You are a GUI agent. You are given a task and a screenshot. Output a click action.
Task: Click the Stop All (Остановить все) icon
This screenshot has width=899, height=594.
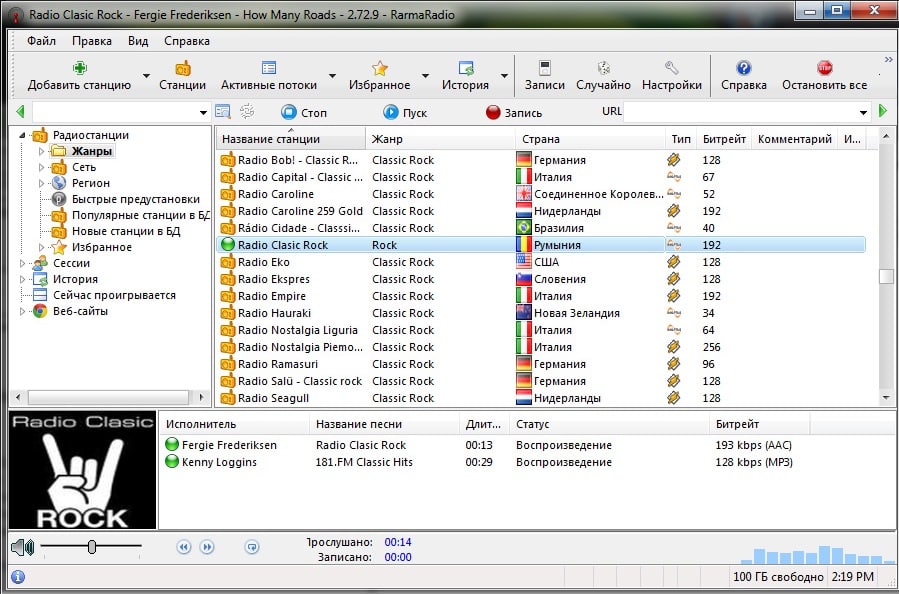pos(824,68)
